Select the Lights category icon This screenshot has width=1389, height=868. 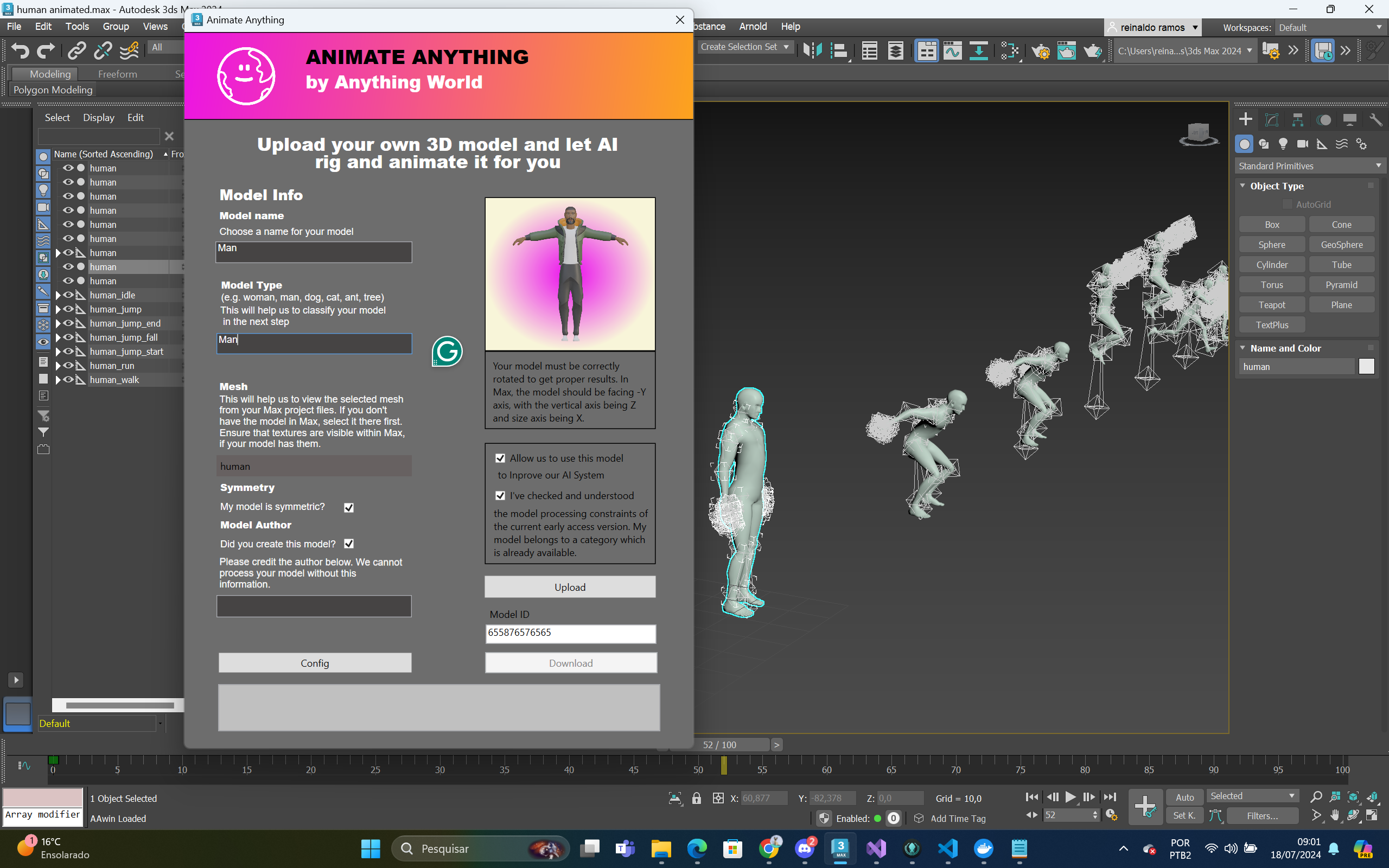(x=1283, y=144)
